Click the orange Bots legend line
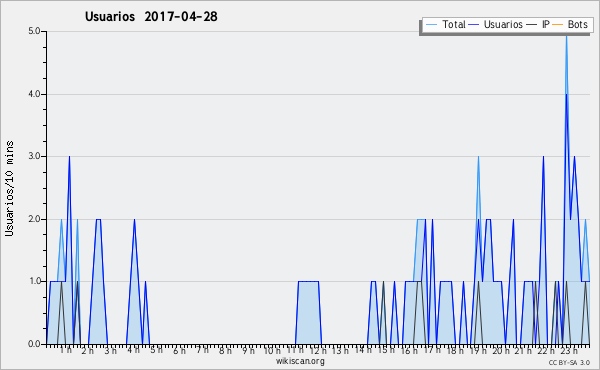Viewport: 600px width, 370px height. (558, 25)
